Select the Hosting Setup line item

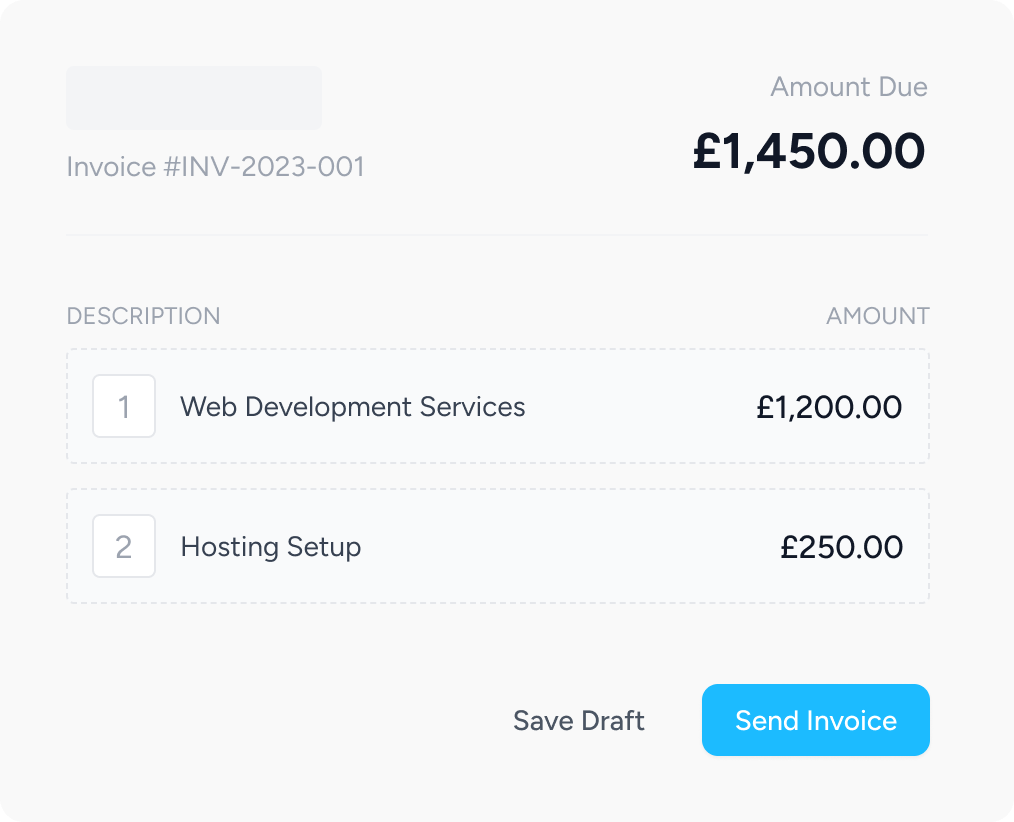497,546
